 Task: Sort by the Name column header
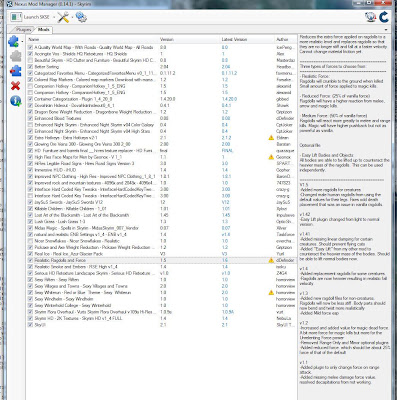pos(92,39)
